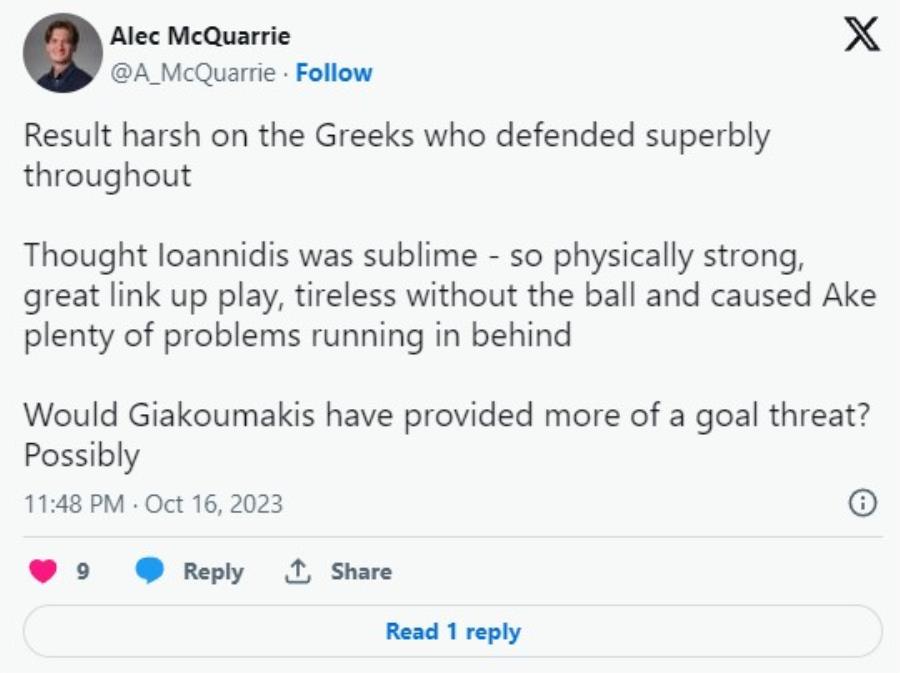Open Alec McQuarrie's profile photo

point(62,53)
